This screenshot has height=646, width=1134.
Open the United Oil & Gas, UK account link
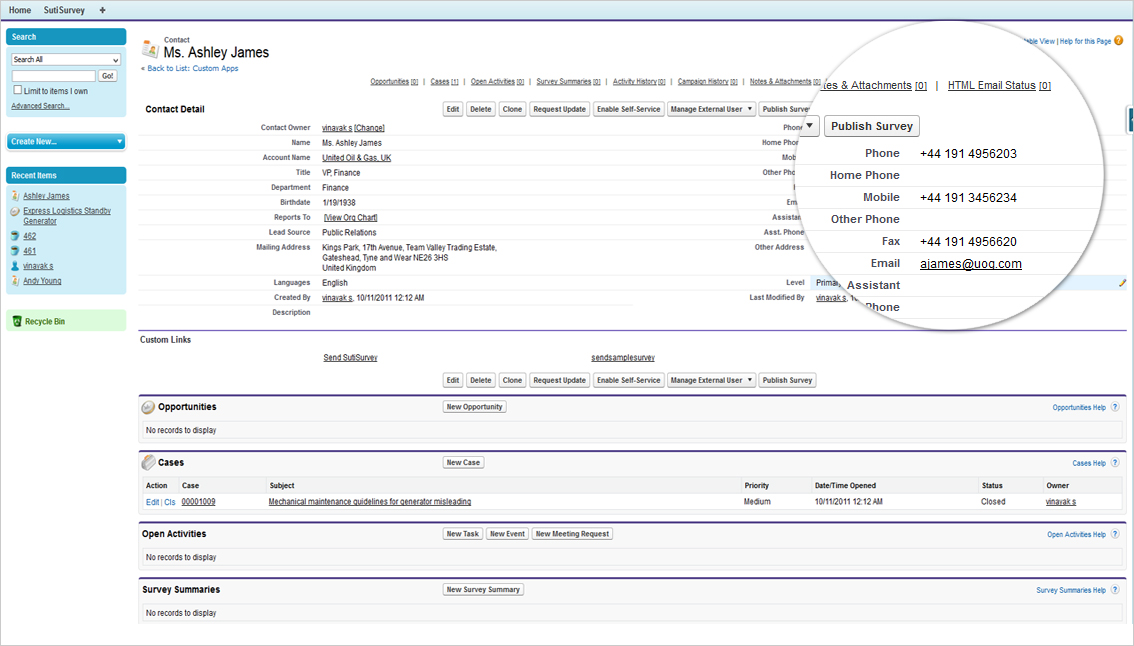[357, 158]
